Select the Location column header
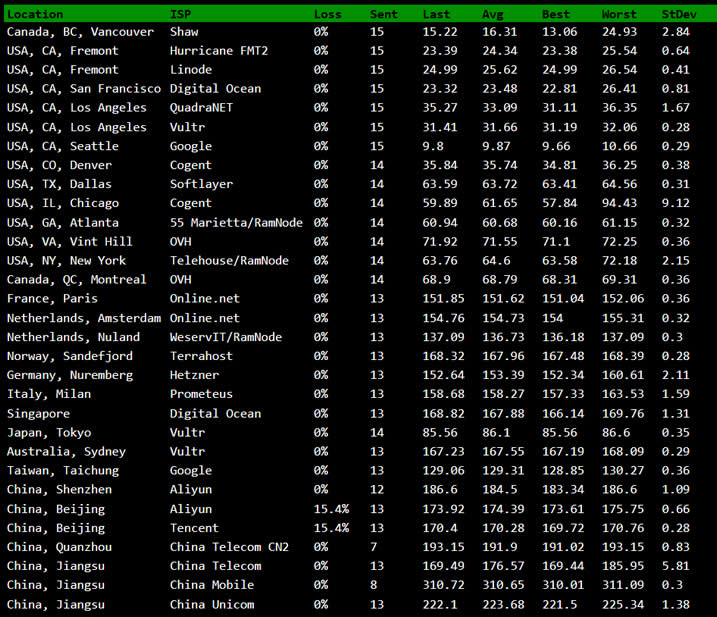The width and height of the screenshot is (717, 617). point(35,14)
